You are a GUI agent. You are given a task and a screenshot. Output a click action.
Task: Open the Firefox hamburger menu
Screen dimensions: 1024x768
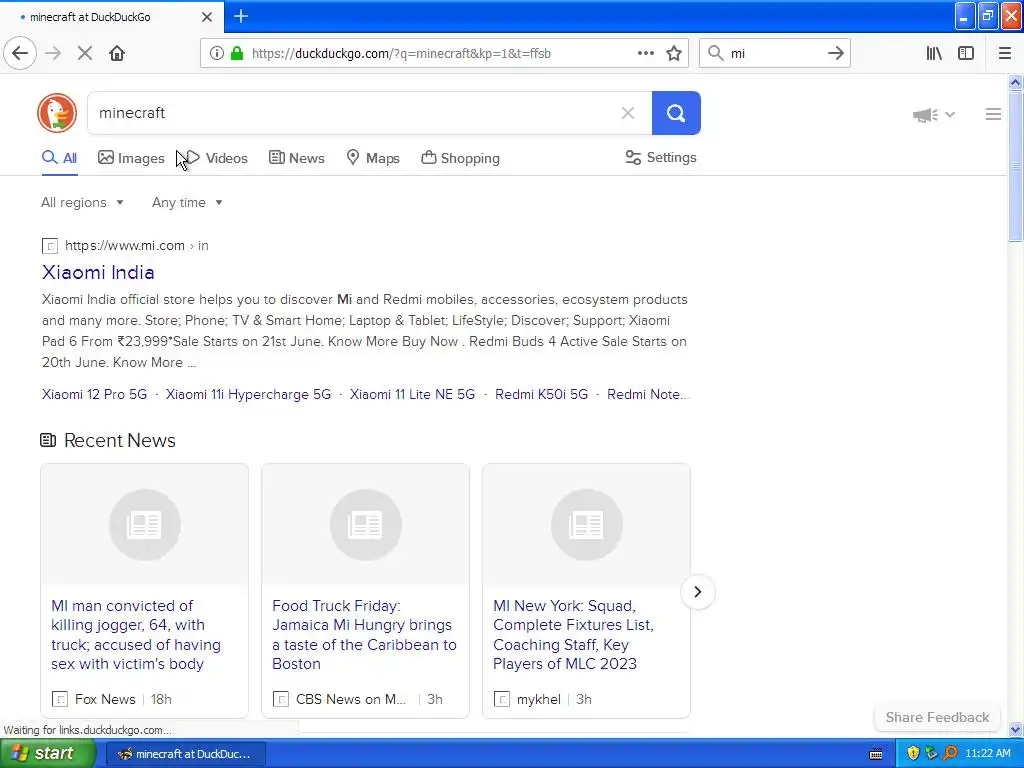point(1005,54)
